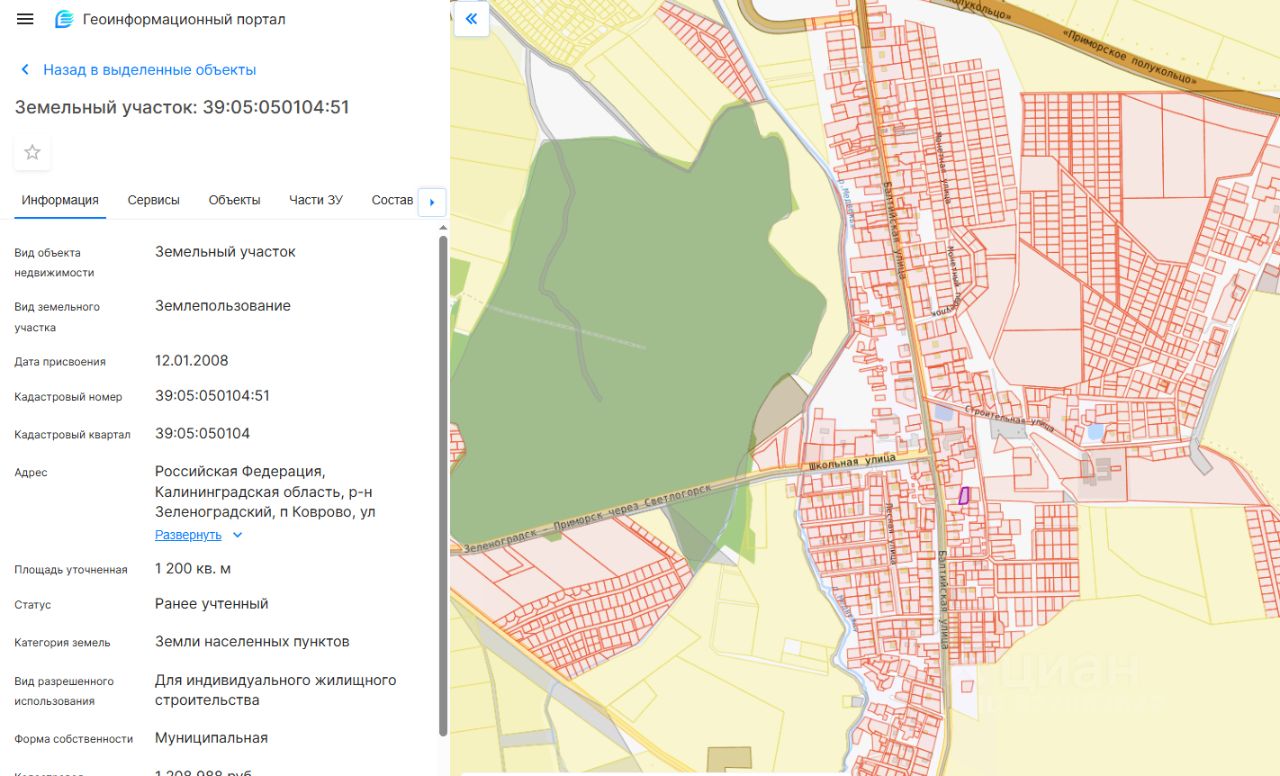Select the highlighted purple parcel on map
Viewport: 1280px width, 776px height.
coord(964,495)
